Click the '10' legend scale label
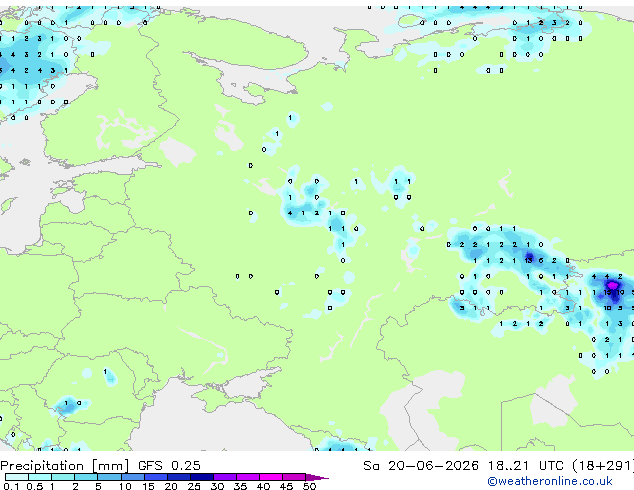 click(x=125, y=486)
